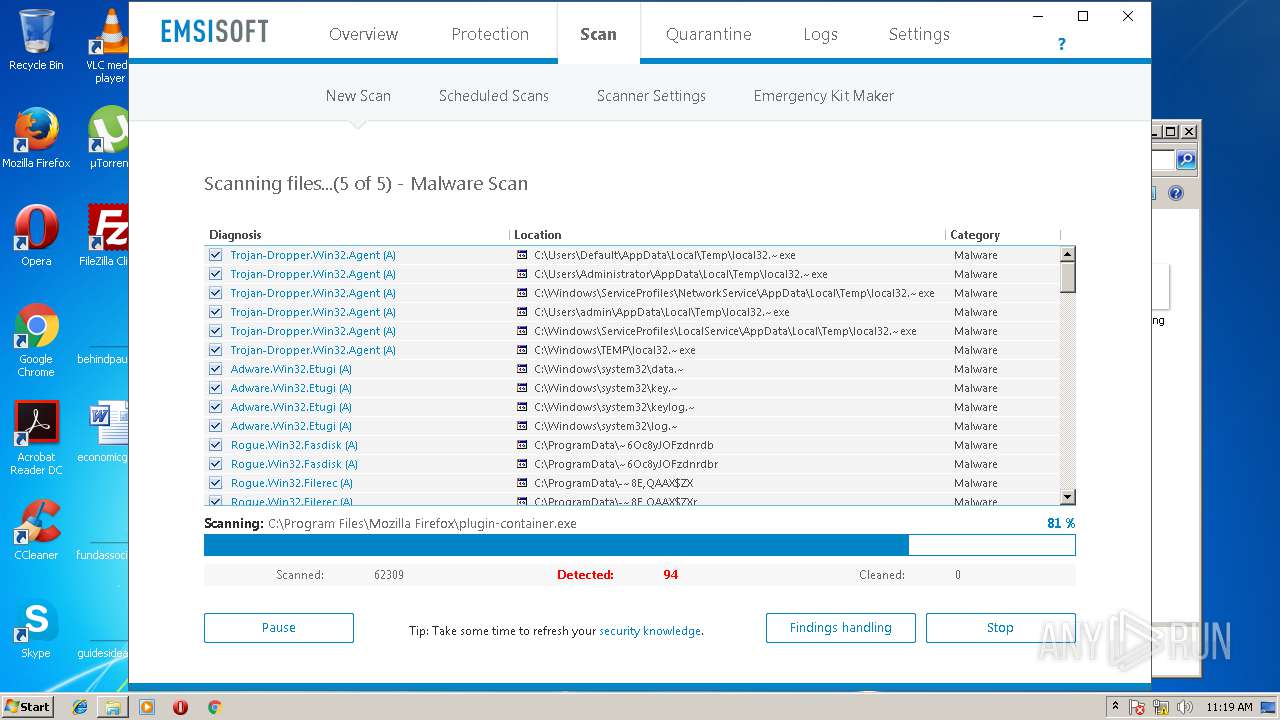The image size is (1280, 720).
Task: Open Recycle Bin desktop icon
Action: 36,40
